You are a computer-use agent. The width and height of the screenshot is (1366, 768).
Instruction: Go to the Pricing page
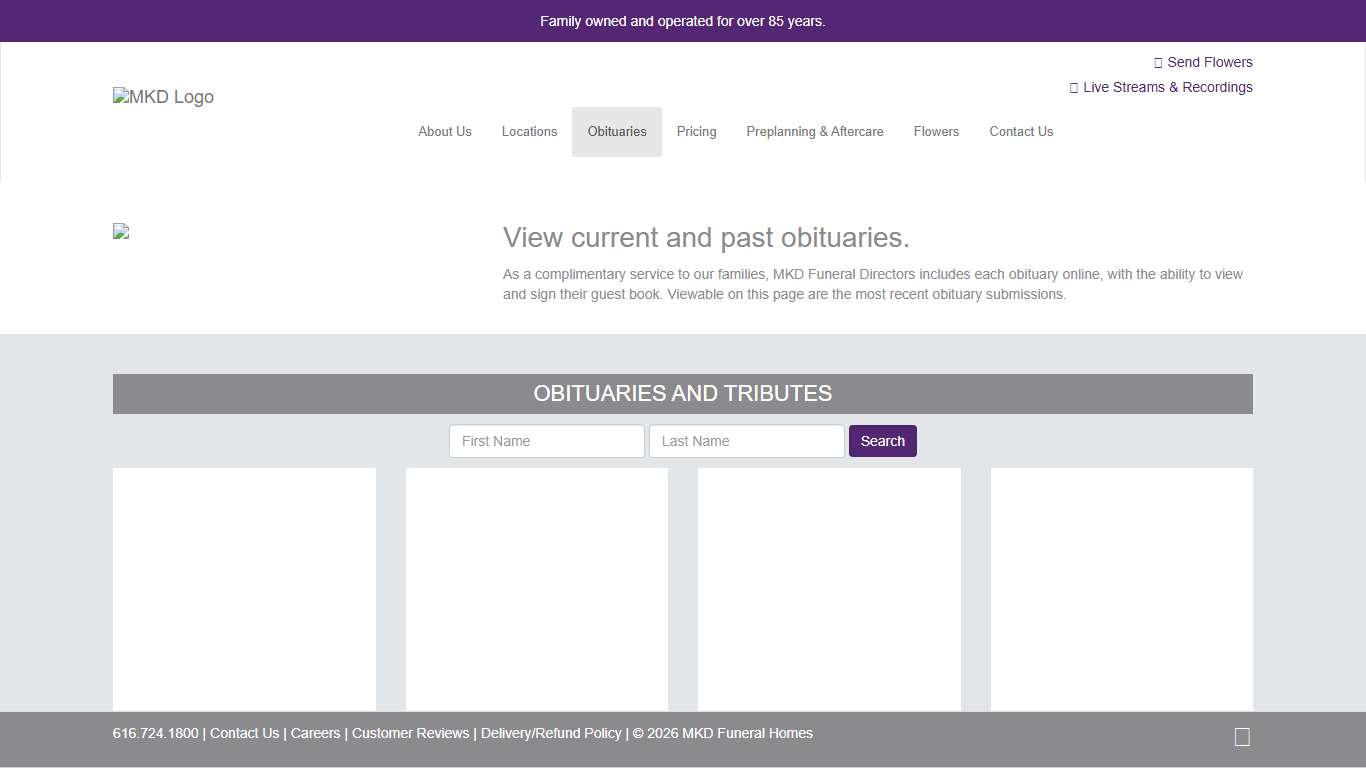pyautogui.click(x=696, y=131)
